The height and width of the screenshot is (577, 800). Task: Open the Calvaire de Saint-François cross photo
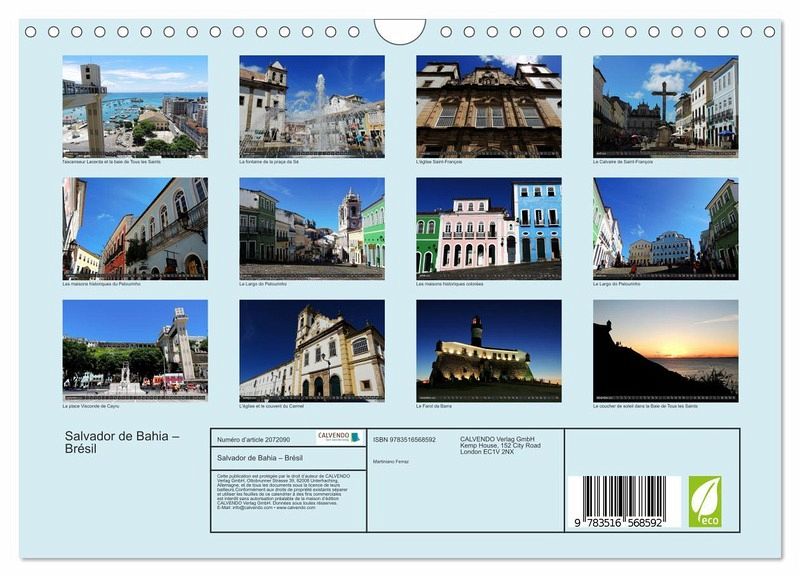(x=666, y=106)
